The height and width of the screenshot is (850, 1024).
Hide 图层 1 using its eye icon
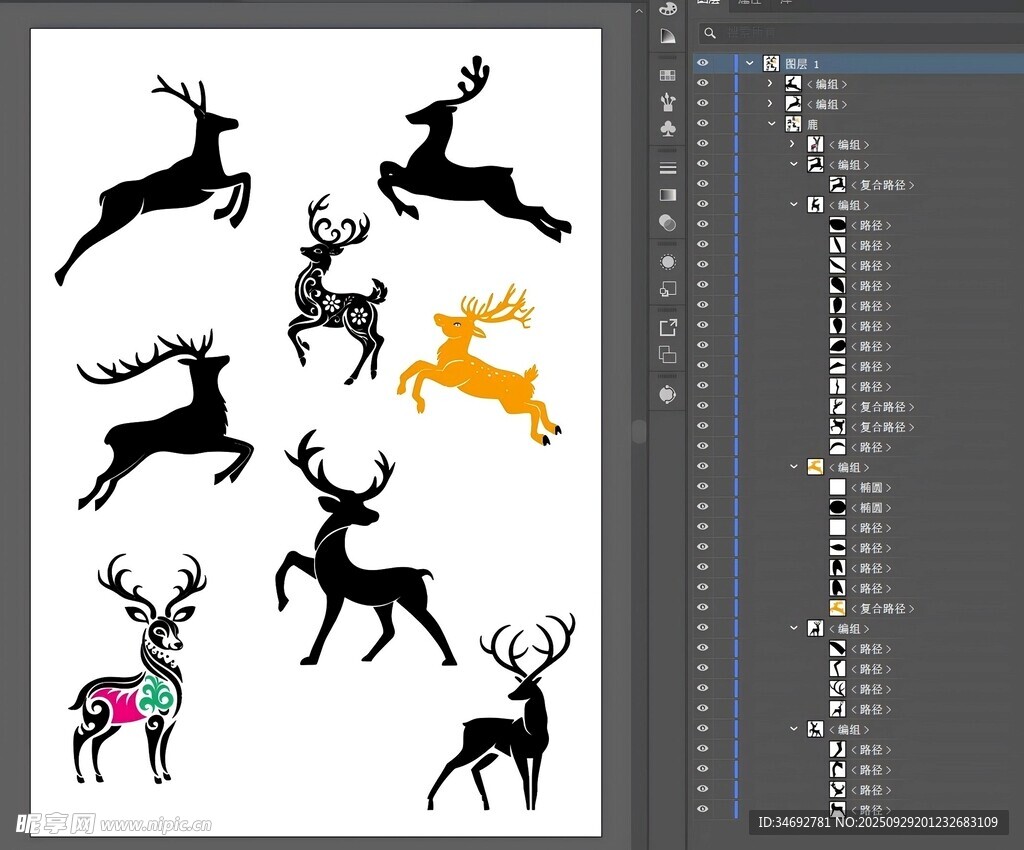click(702, 63)
